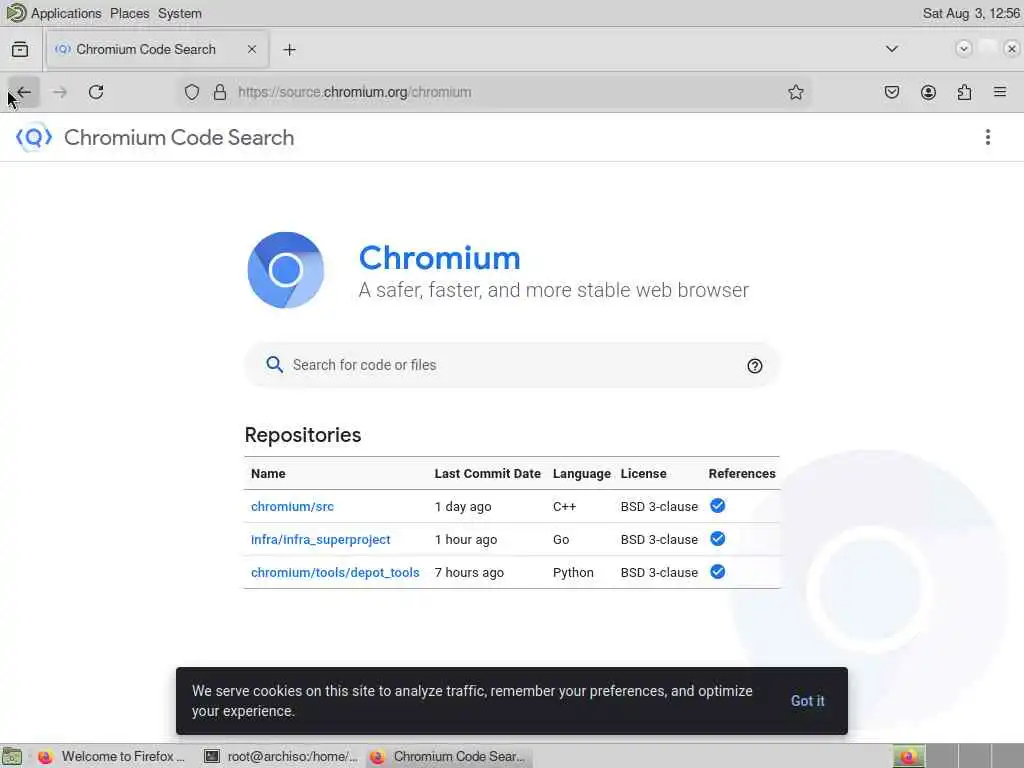Image resolution: width=1024 pixels, height=768 pixels.
Task: Click the Name column header
Action: coord(268,473)
